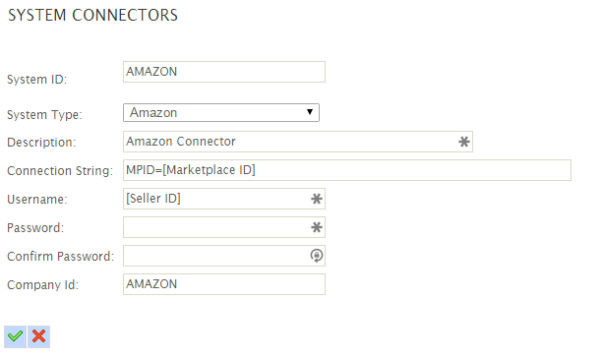Click the red X cancel icon

[x=39, y=337]
